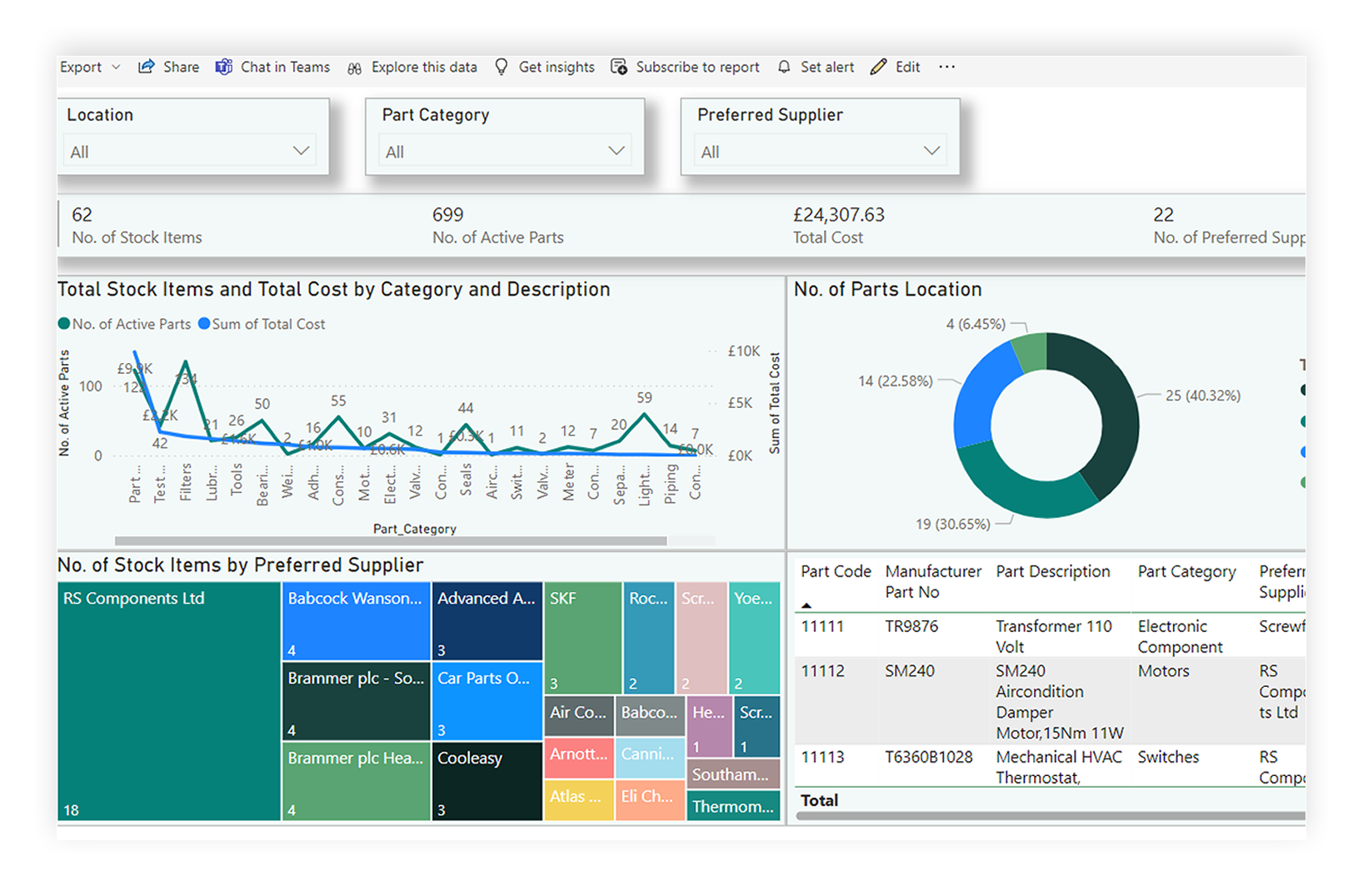Sort table by Part Code header
1363x896 pixels.
click(835, 571)
